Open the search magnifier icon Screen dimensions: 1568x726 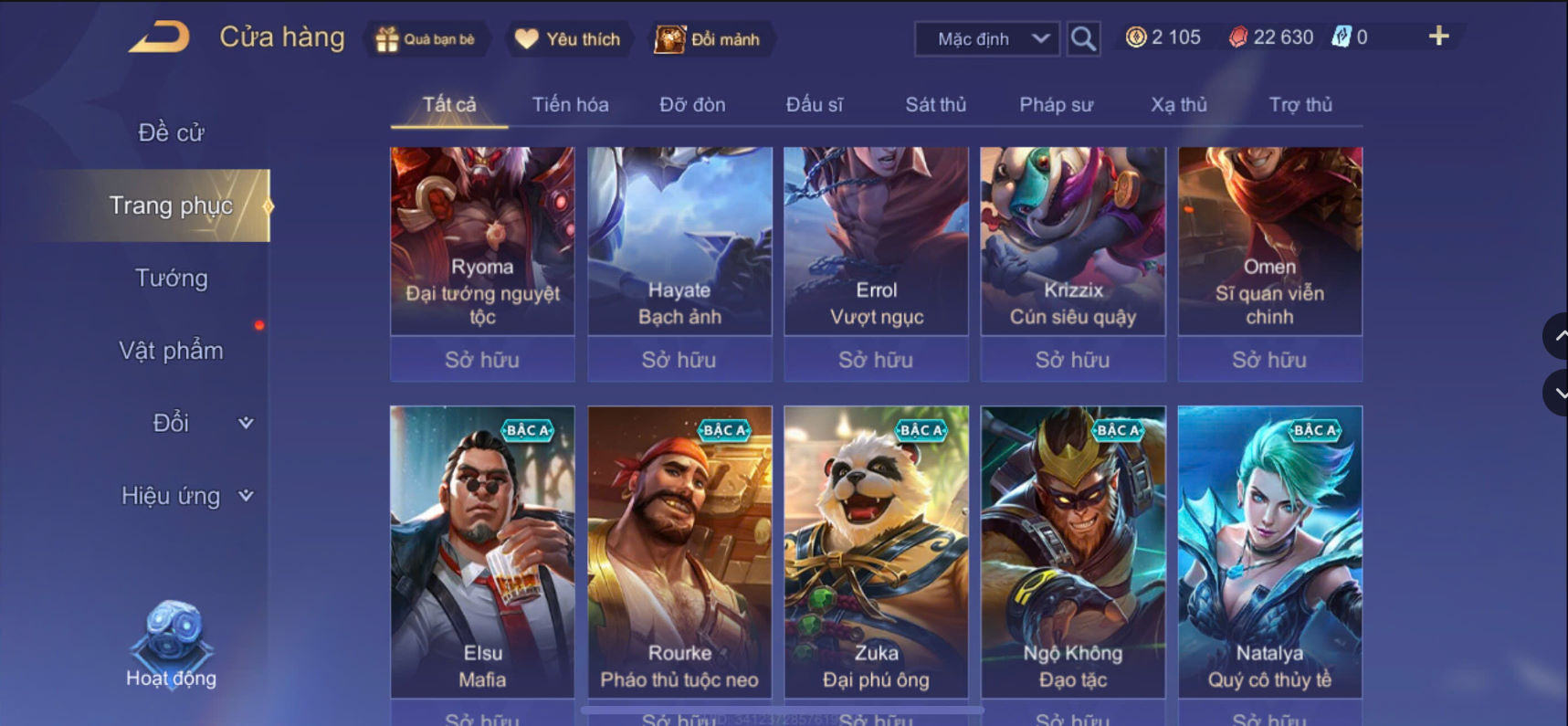point(1083,39)
